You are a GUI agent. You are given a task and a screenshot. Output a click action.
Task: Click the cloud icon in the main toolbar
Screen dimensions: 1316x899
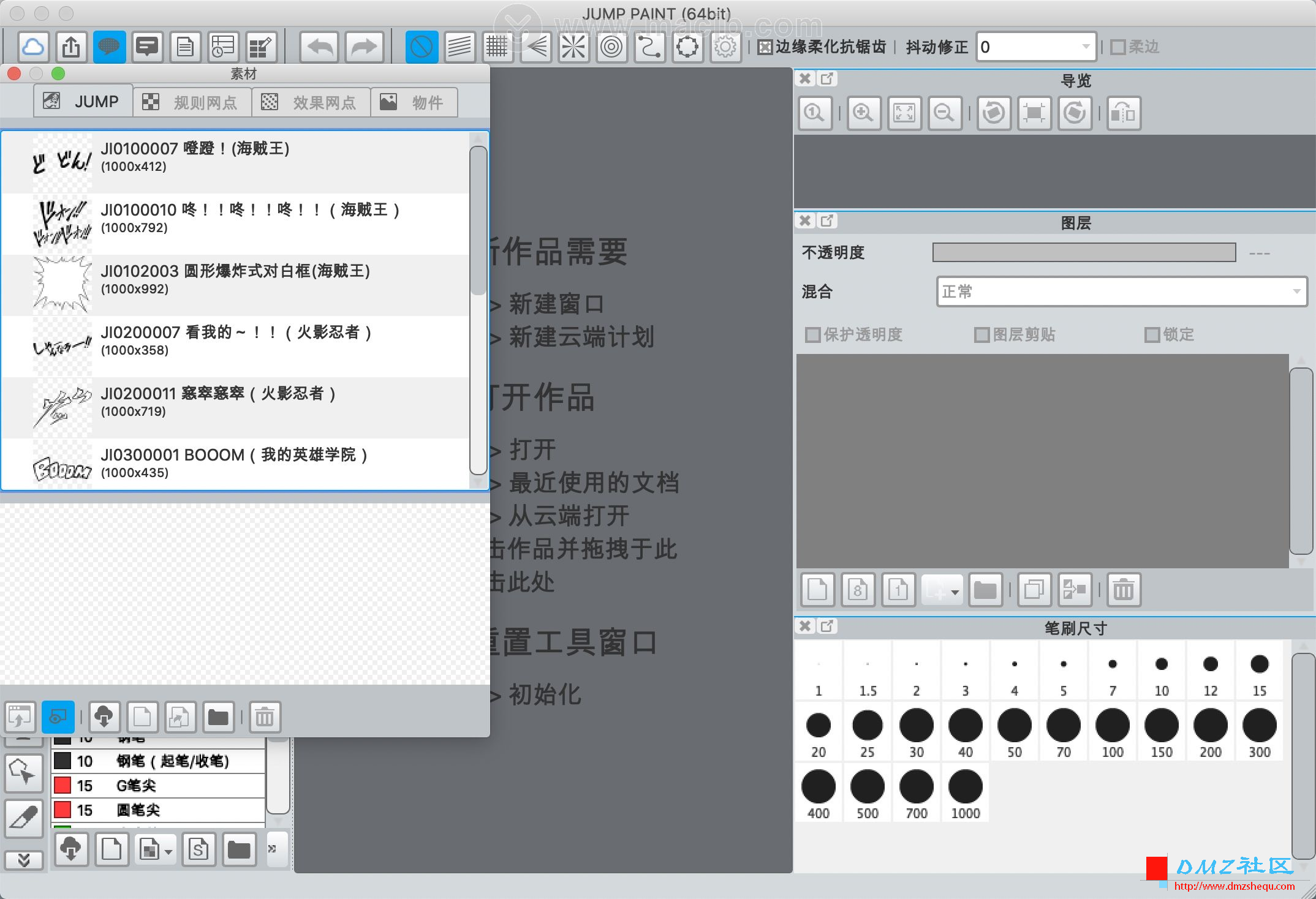tap(33, 47)
